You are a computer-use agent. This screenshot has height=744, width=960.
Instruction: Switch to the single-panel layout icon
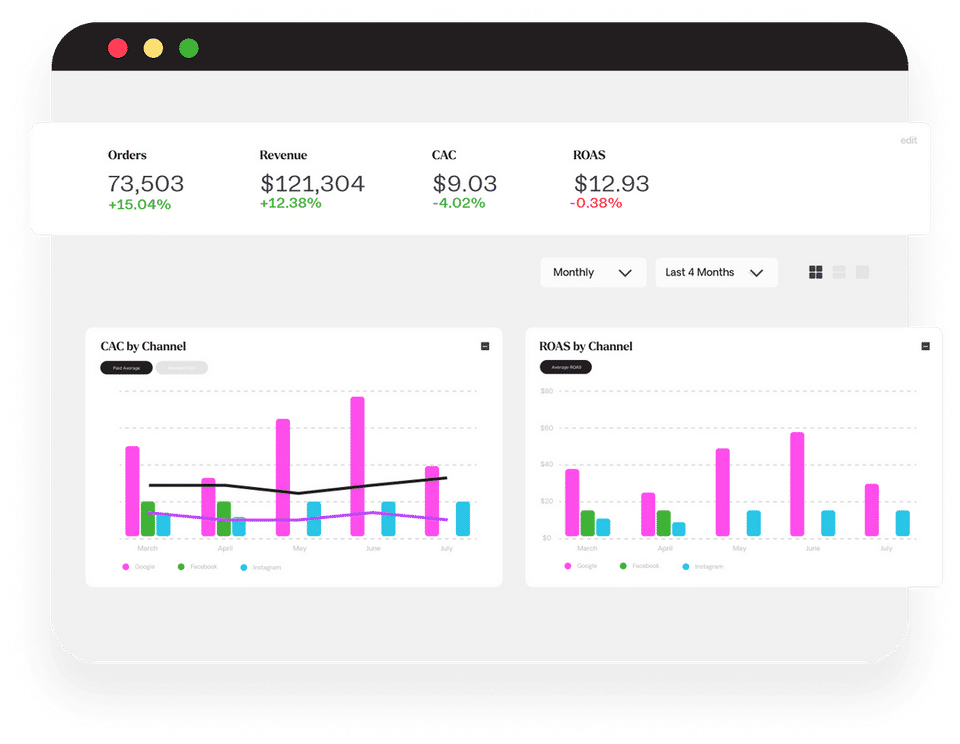[862, 272]
